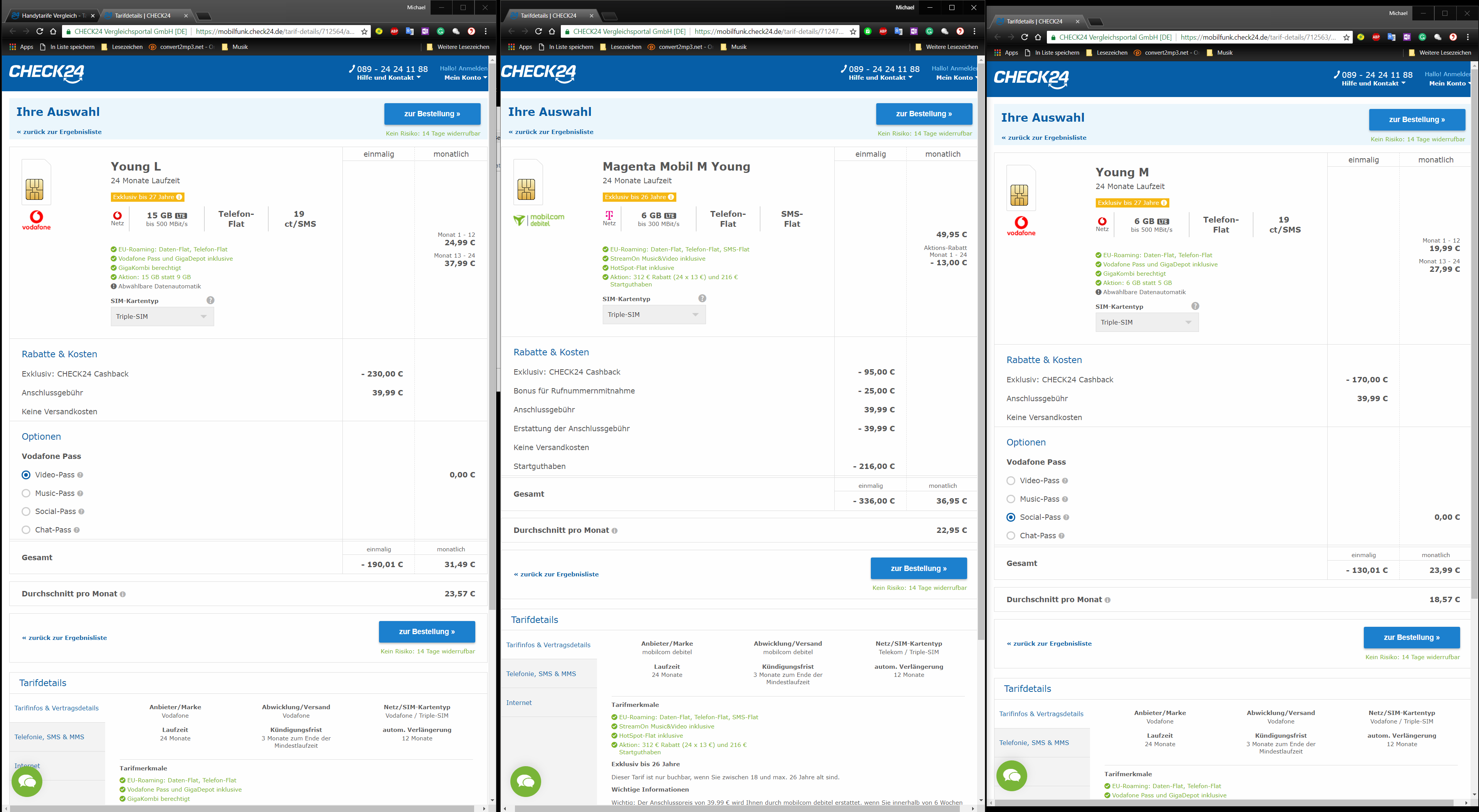Click help icon beside SIM-Kartentyp on Young L page
This screenshot has width=1479, height=812.
pos(211,300)
